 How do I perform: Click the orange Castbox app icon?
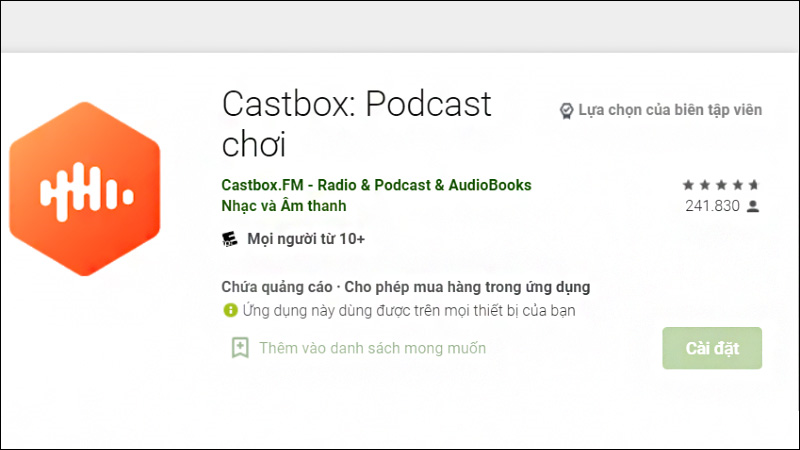tap(85, 189)
